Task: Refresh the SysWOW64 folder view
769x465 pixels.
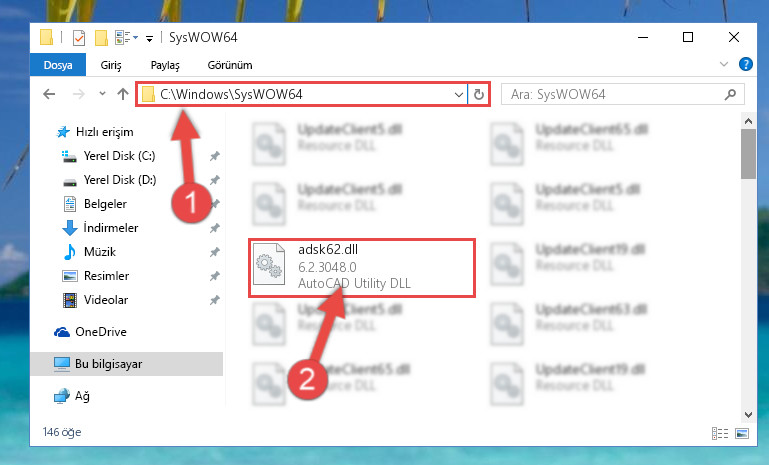Action: (479, 94)
